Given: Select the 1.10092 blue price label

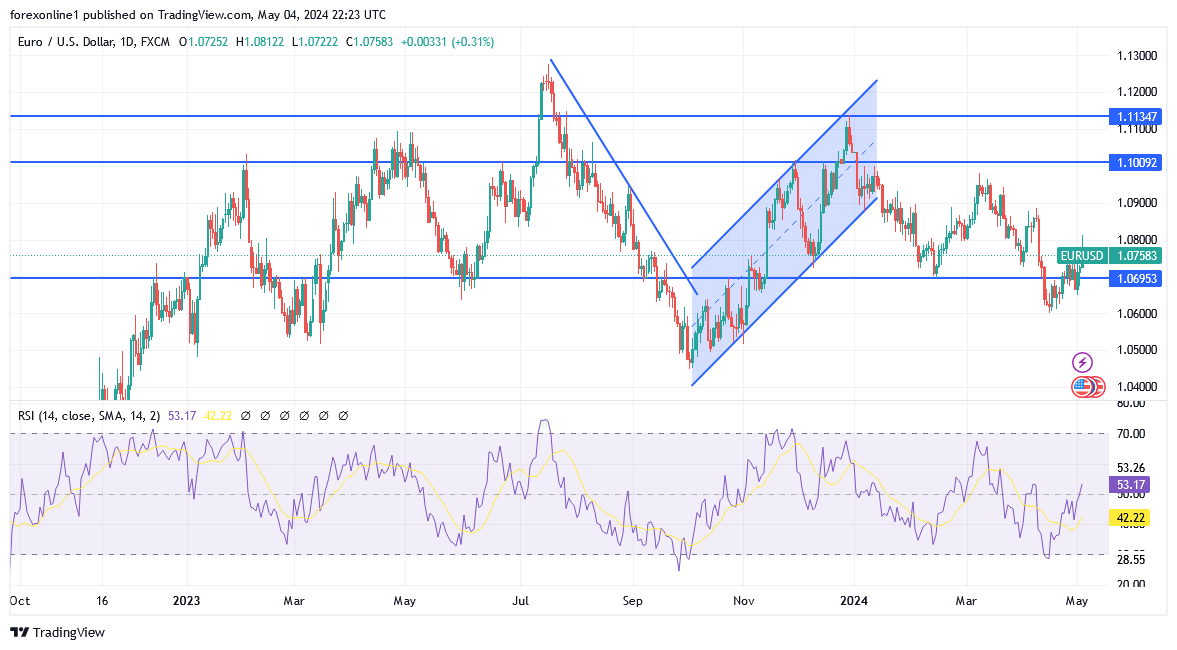Looking at the screenshot, I should point(1136,162).
